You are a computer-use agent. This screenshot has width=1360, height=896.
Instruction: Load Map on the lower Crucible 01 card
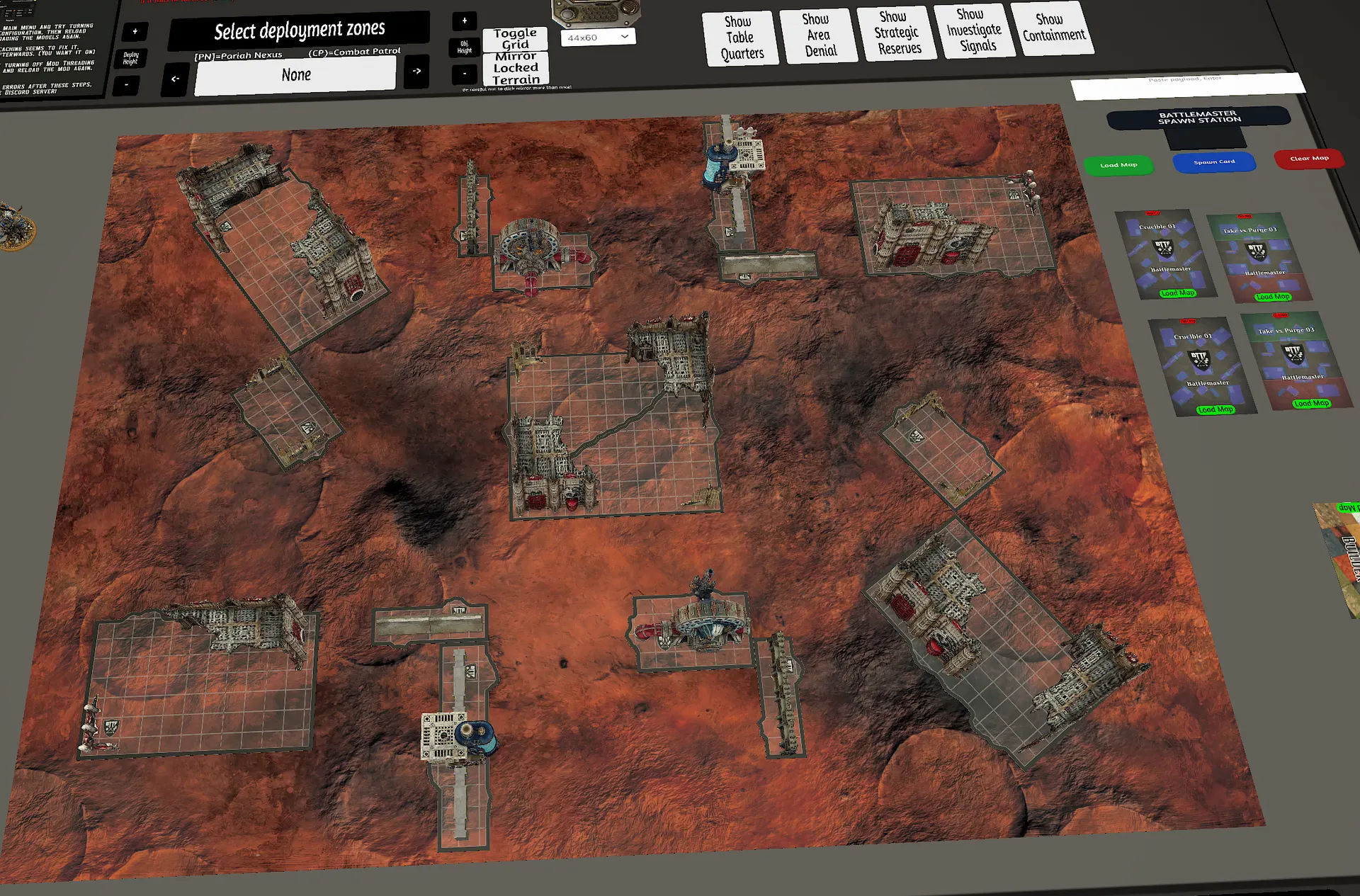[x=1215, y=409]
